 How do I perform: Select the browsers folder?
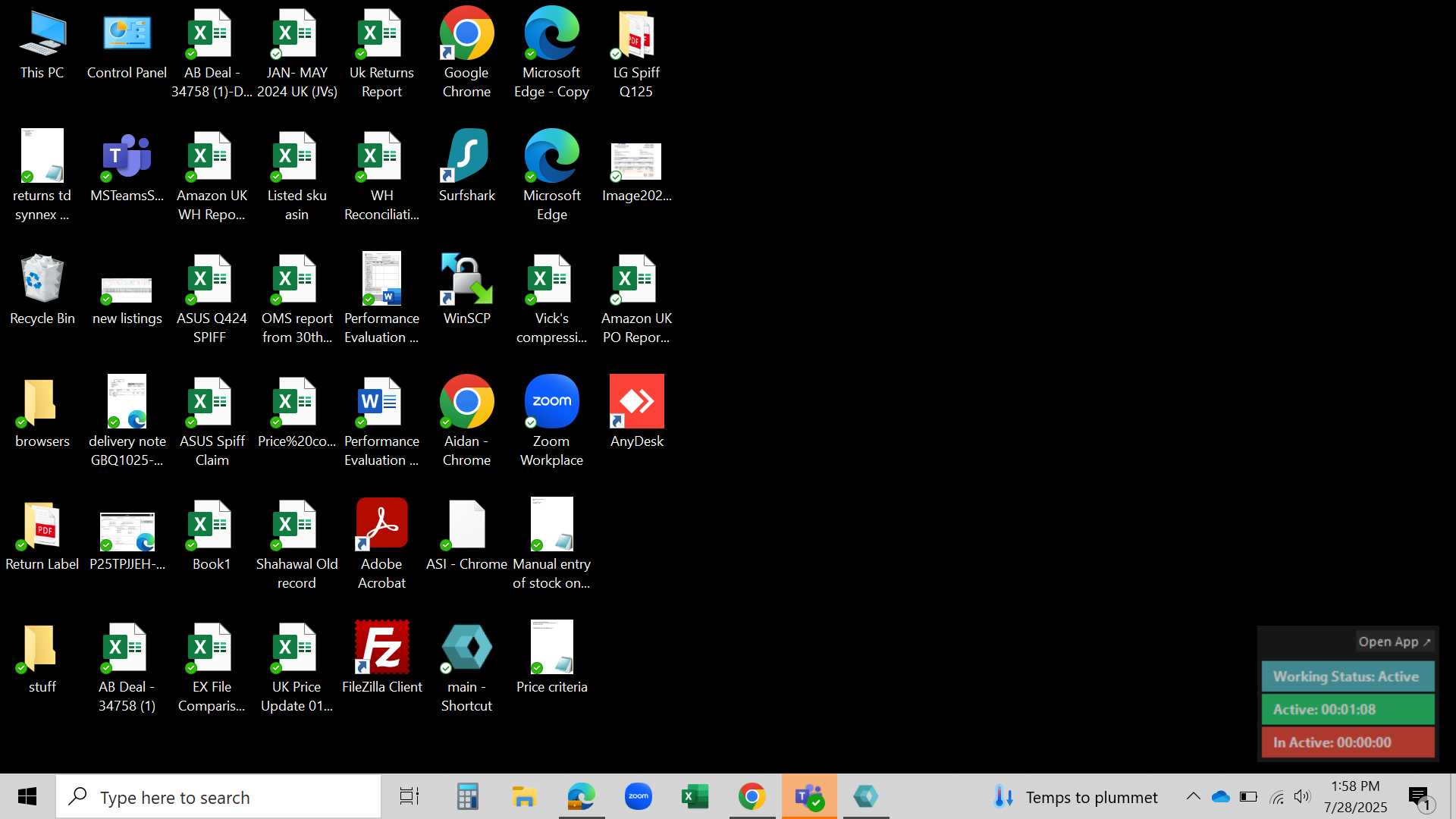(42, 413)
